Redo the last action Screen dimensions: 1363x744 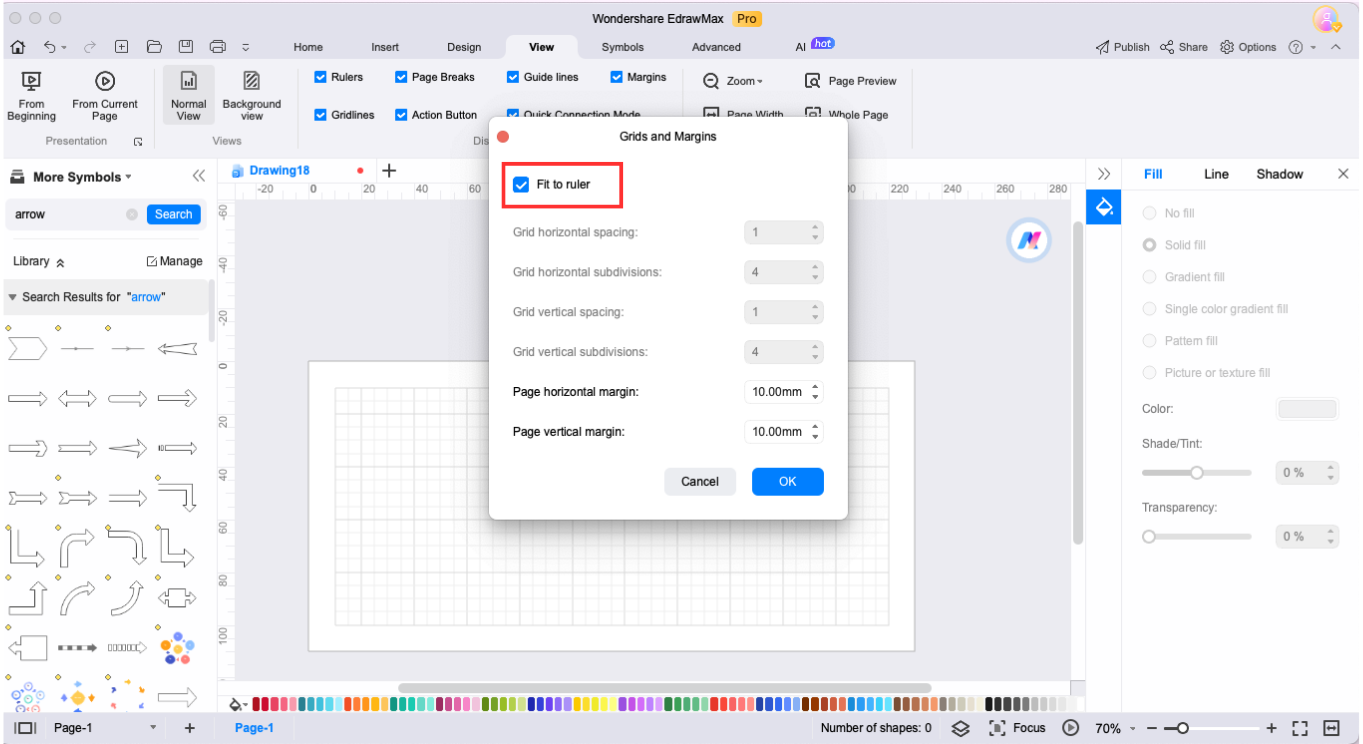(90, 47)
